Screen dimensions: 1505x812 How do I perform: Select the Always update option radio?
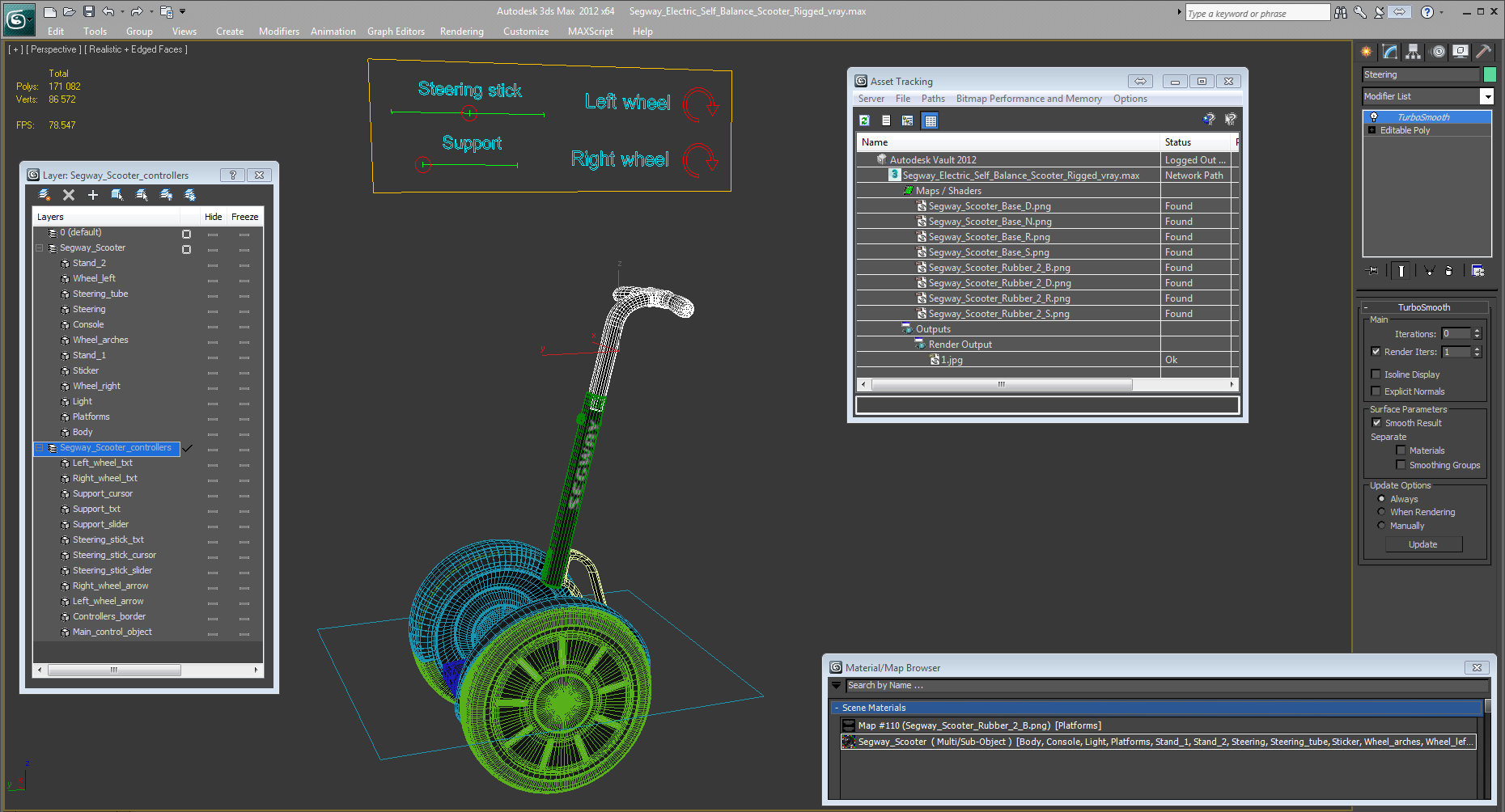pyautogui.click(x=1382, y=499)
